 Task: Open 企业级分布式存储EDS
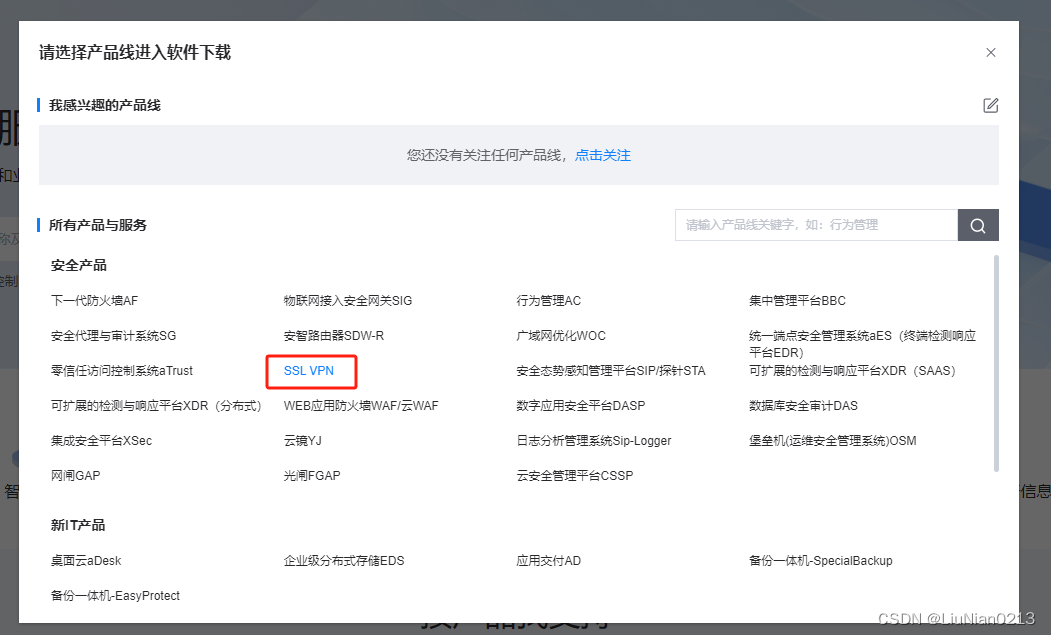click(x=344, y=561)
